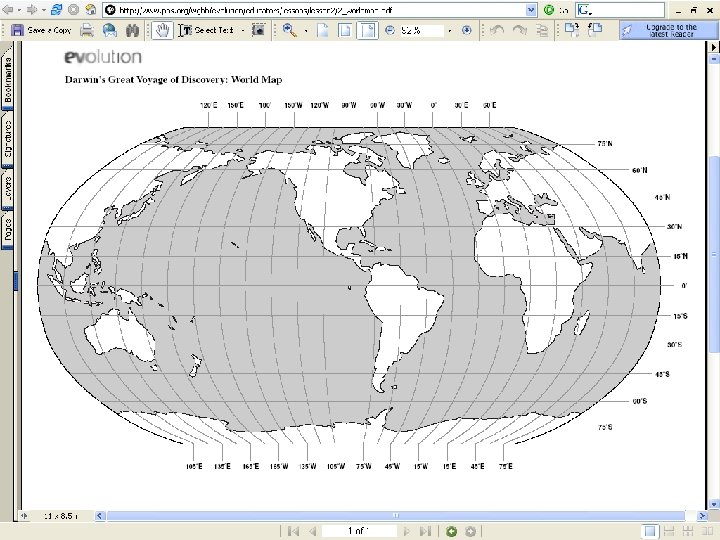Click scroll left arrow on horizontal scrollbar

coord(100,516)
